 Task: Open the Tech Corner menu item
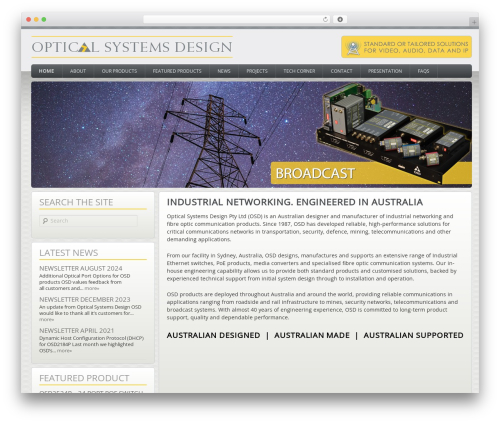[x=299, y=71]
